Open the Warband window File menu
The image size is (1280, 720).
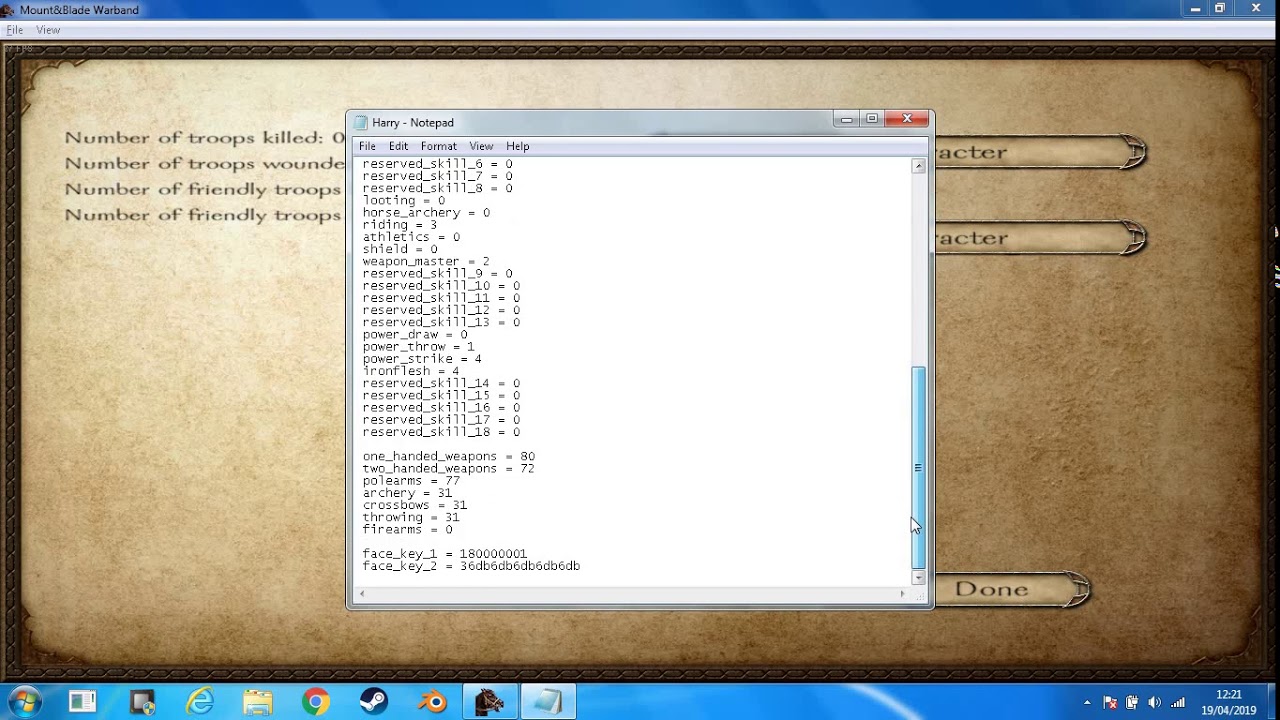coord(15,30)
